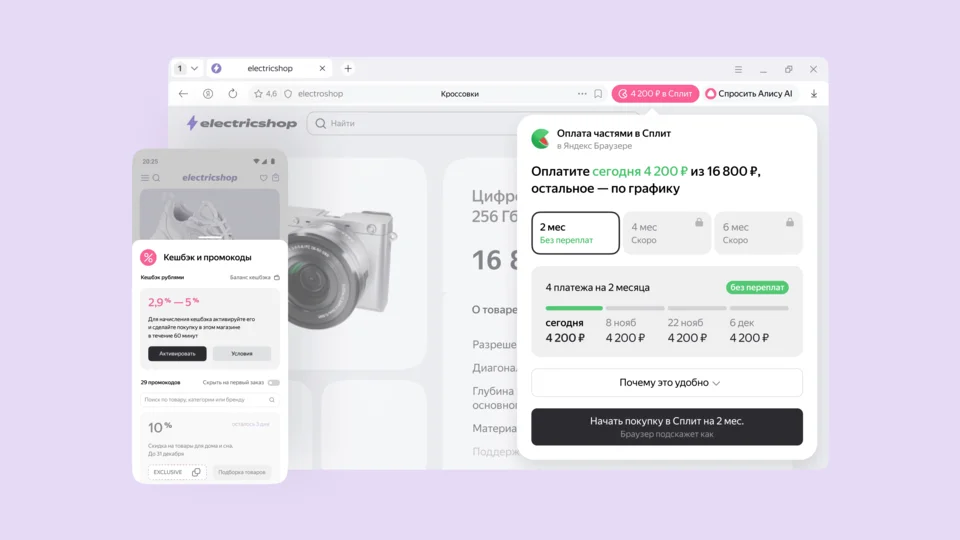Click the first green payment progress segment
The width and height of the screenshot is (960, 540).
click(x=574, y=308)
